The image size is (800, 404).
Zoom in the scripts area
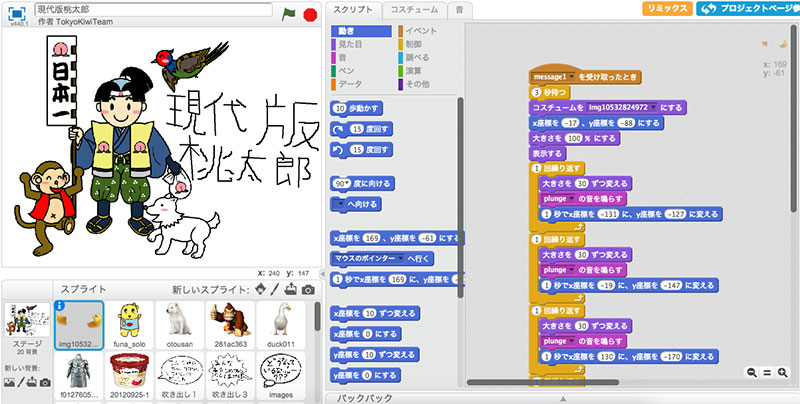[x=782, y=373]
